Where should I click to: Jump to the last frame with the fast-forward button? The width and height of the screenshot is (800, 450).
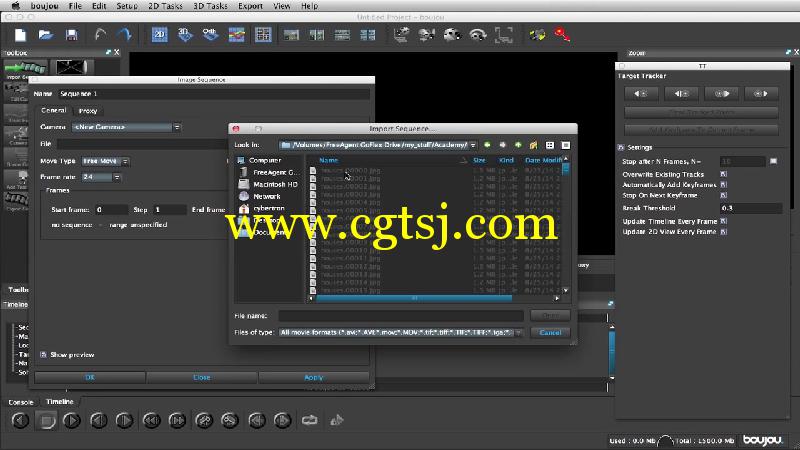tap(177, 420)
